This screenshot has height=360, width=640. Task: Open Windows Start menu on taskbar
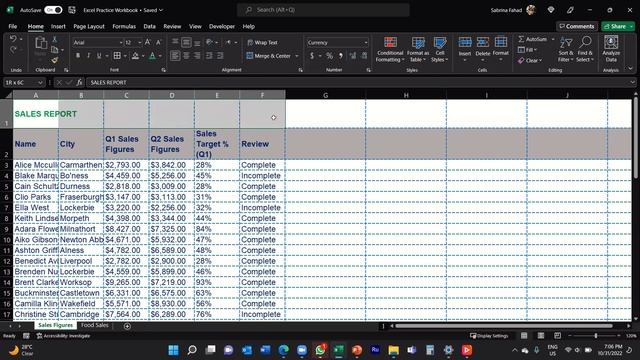(173, 350)
